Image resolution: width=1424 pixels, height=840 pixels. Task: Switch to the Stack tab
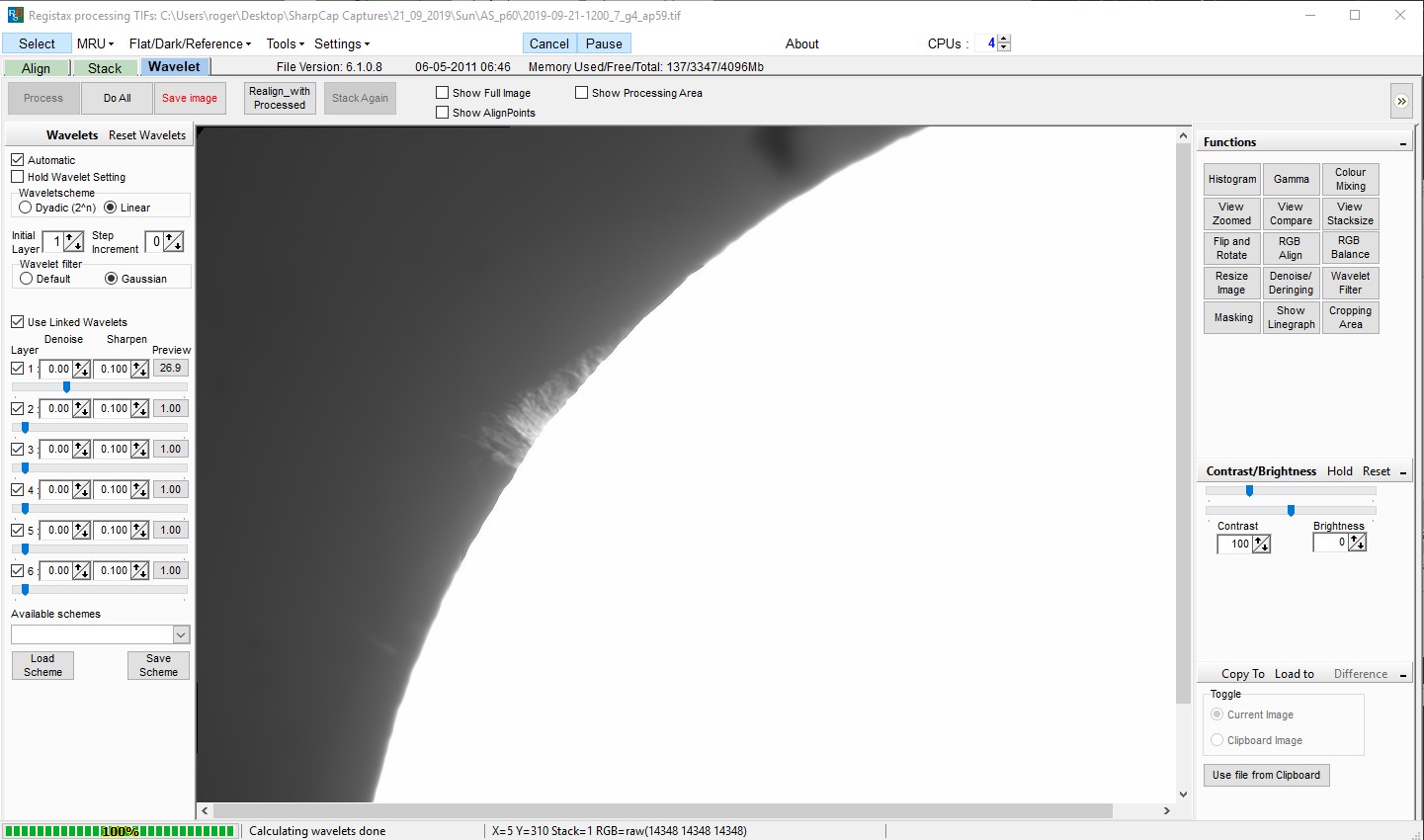pyautogui.click(x=105, y=68)
